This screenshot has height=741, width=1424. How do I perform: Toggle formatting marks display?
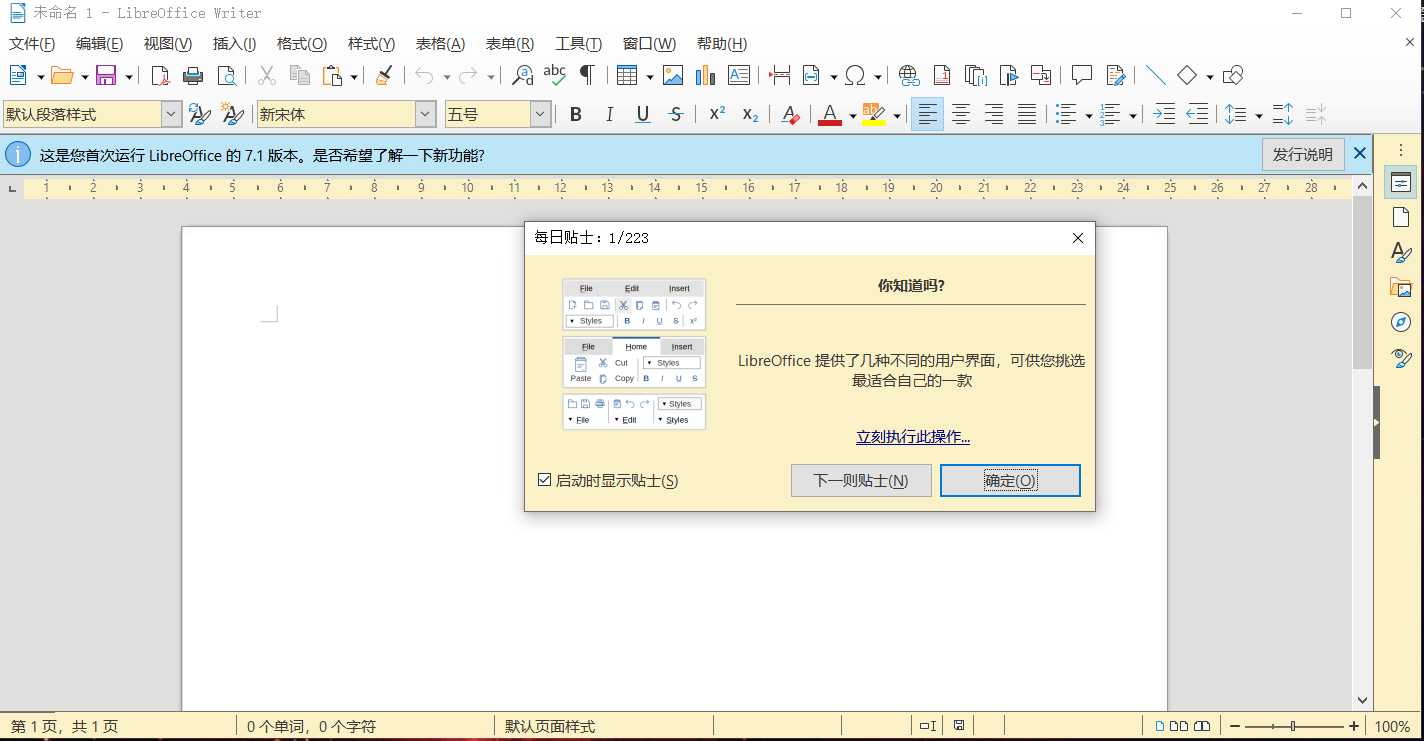589,75
